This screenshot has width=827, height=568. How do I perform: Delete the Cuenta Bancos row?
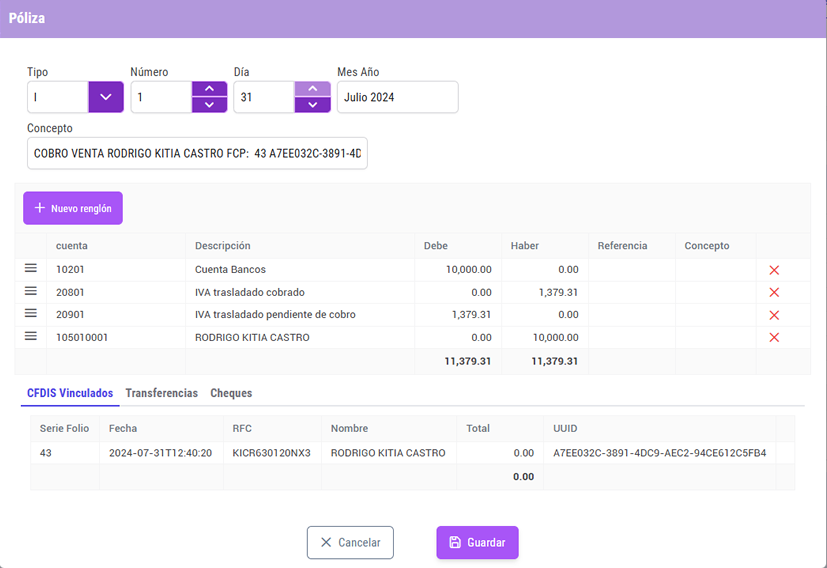click(773, 270)
